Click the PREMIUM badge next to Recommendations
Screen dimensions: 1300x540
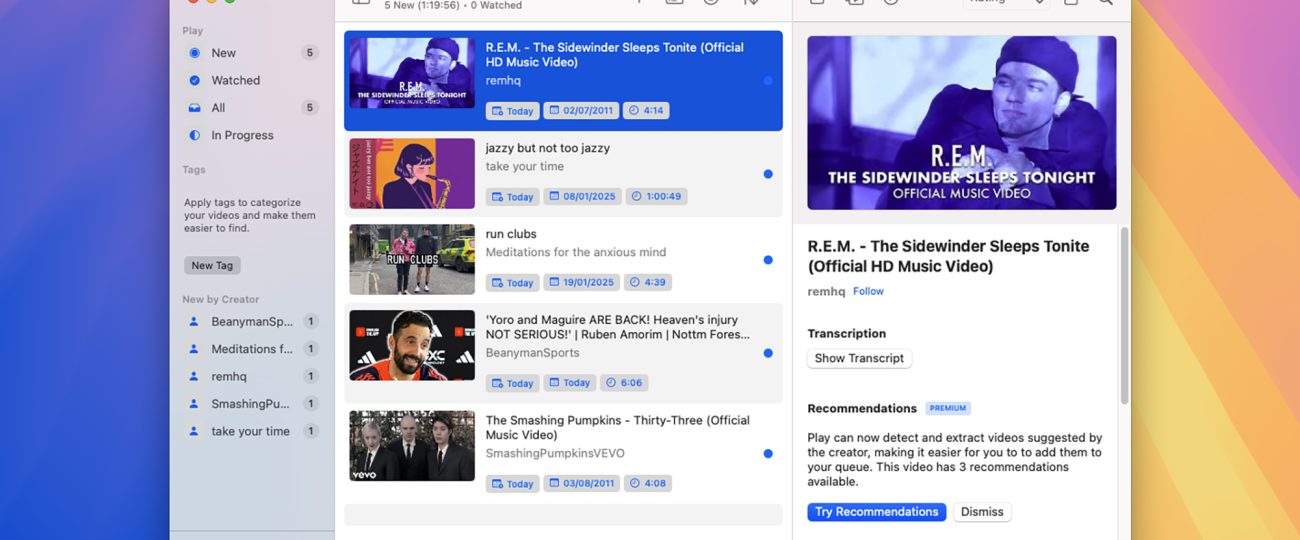tap(948, 409)
